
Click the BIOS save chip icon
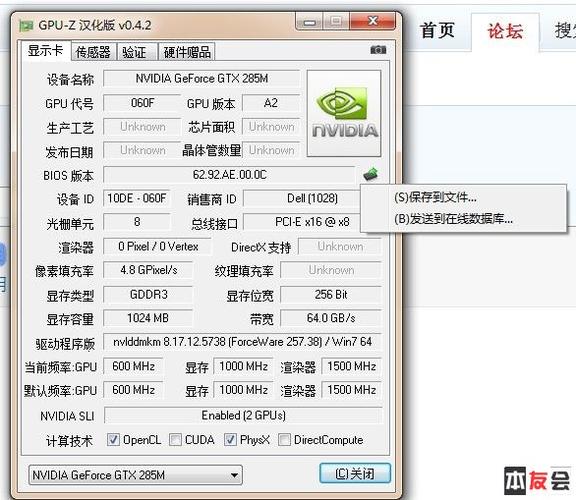(371, 174)
